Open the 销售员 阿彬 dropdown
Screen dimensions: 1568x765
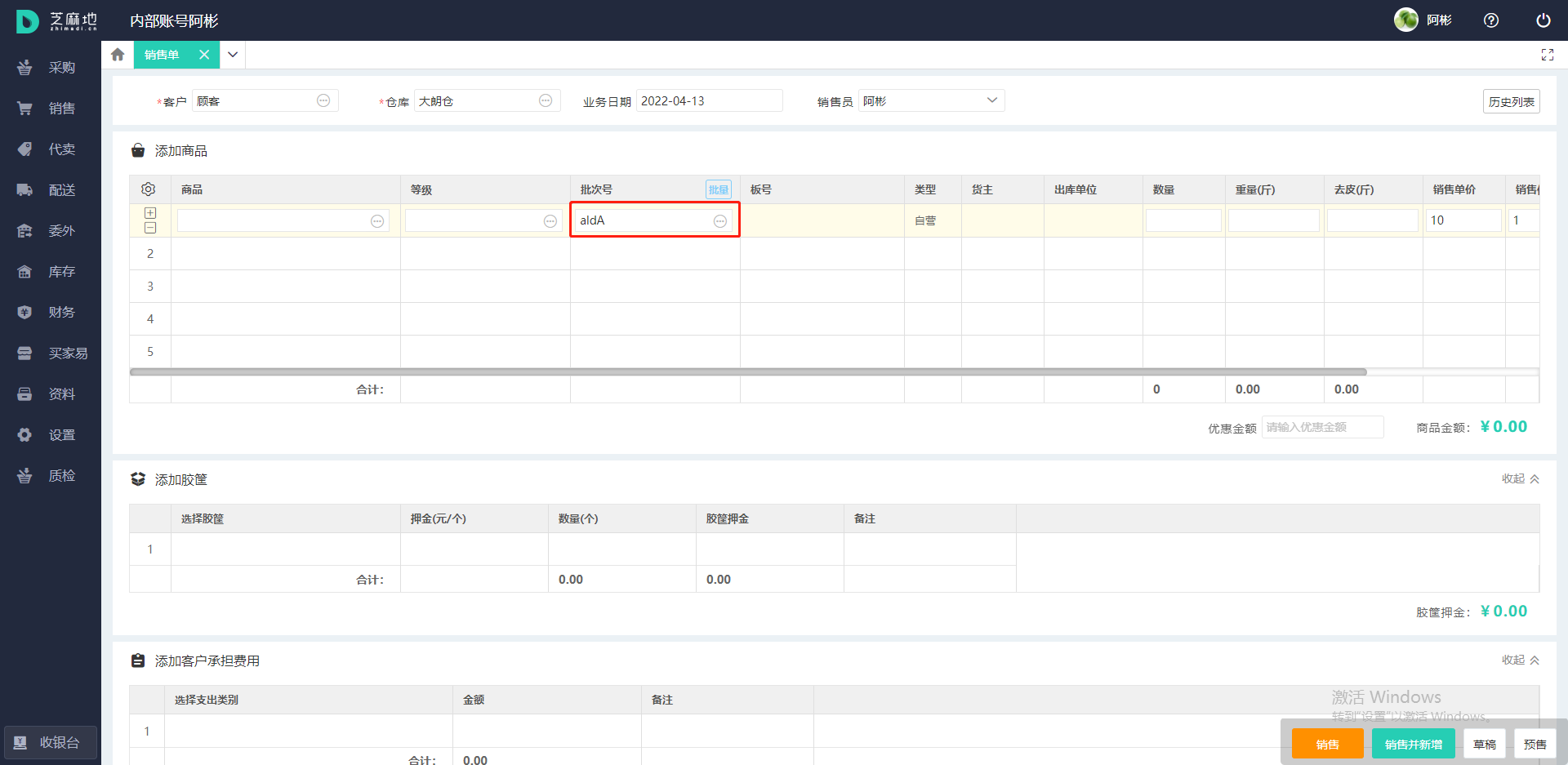tap(931, 100)
